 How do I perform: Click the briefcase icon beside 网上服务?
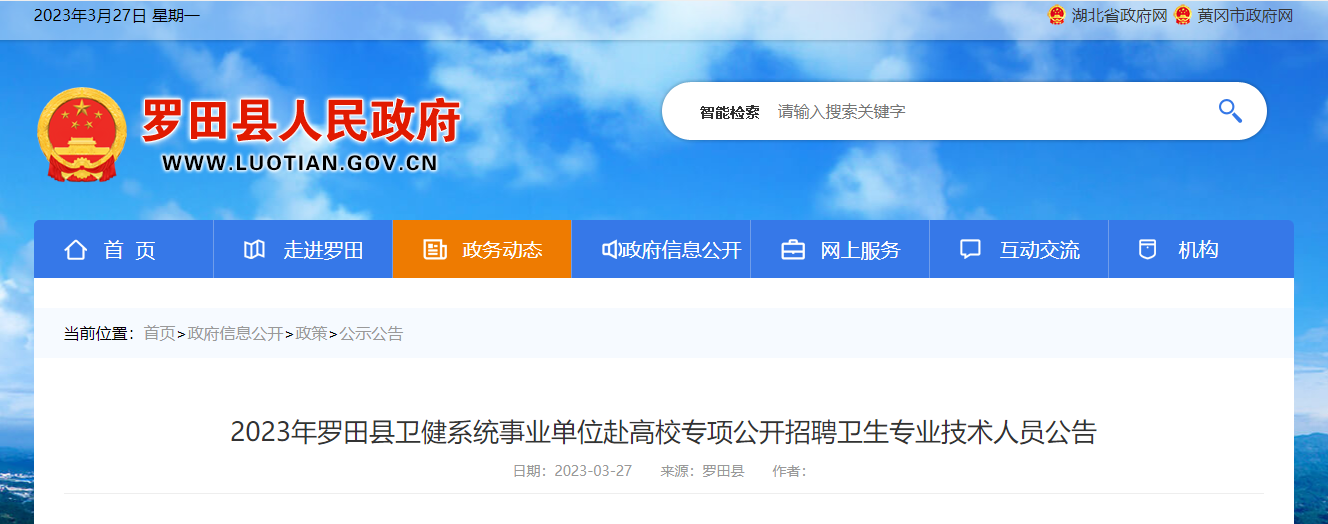click(792, 250)
